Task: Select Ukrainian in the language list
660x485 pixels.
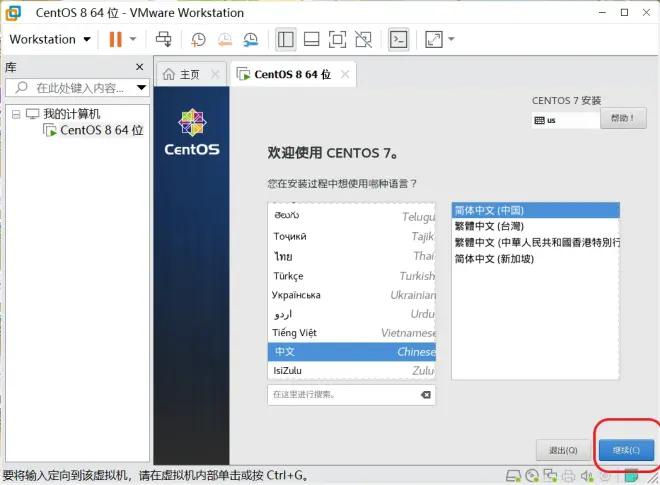Action: click(351, 295)
